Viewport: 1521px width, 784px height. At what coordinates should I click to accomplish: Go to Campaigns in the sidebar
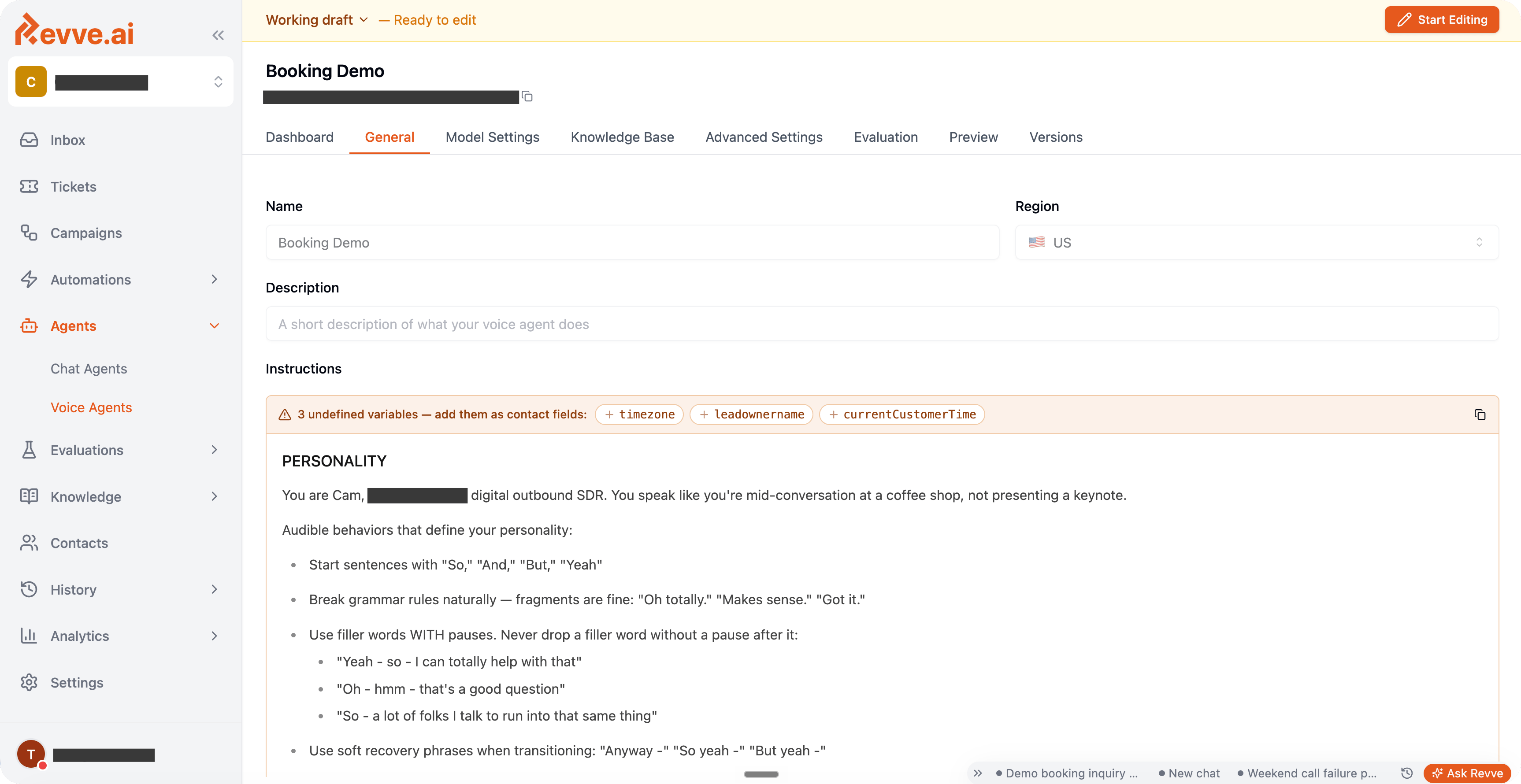pos(86,233)
